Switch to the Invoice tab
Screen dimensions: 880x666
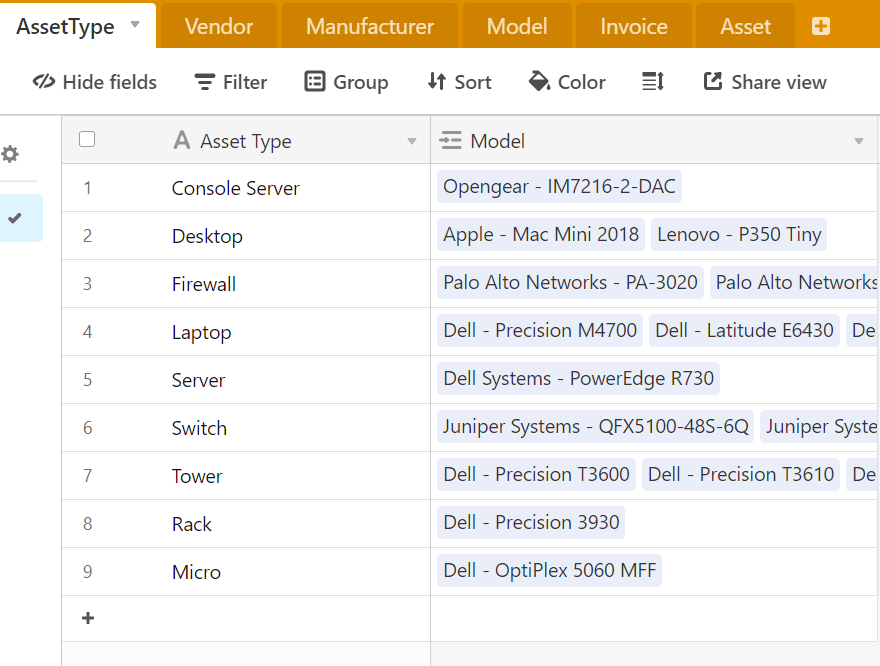pyautogui.click(x=634, y=26)
